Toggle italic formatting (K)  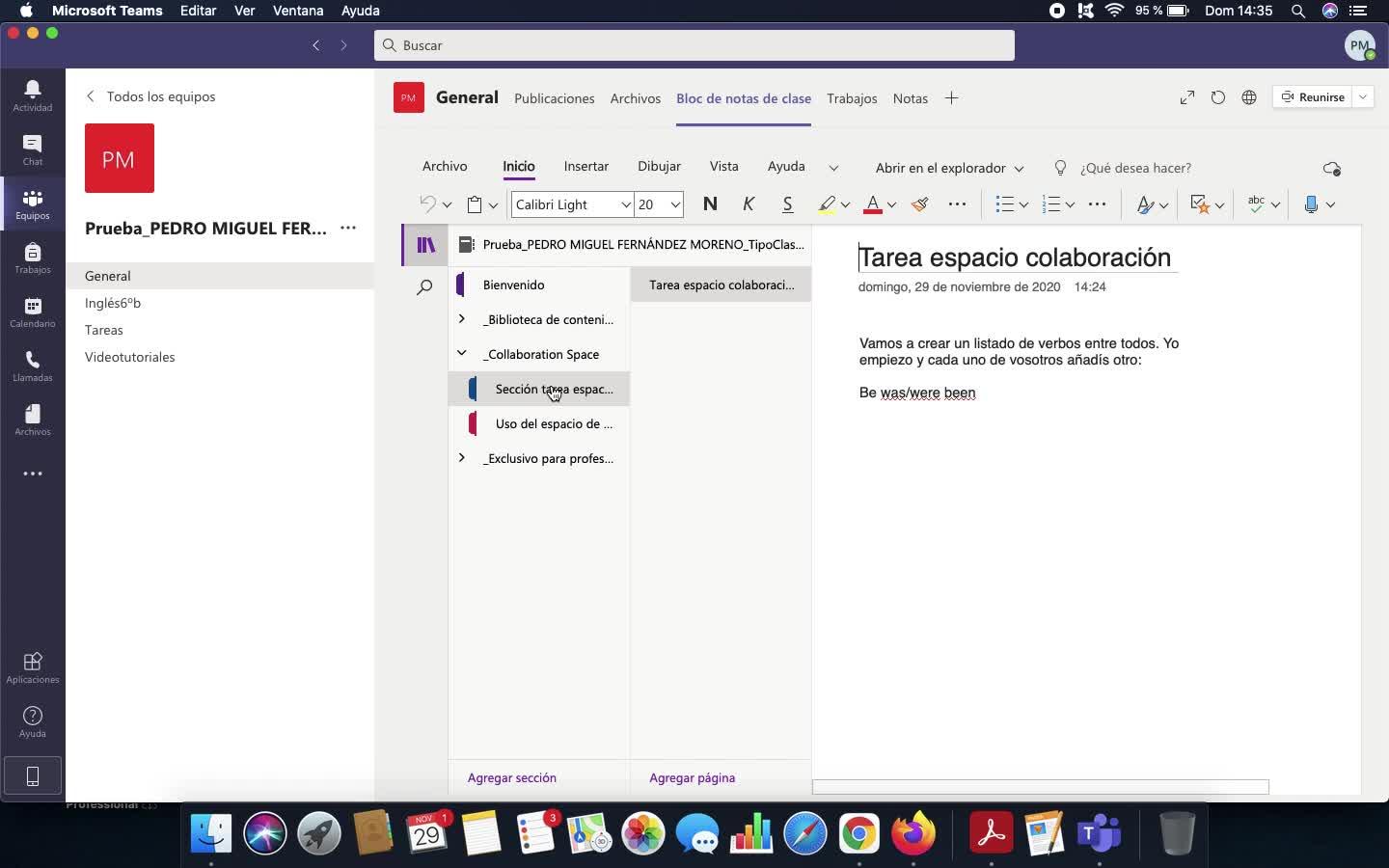point(749,204)
